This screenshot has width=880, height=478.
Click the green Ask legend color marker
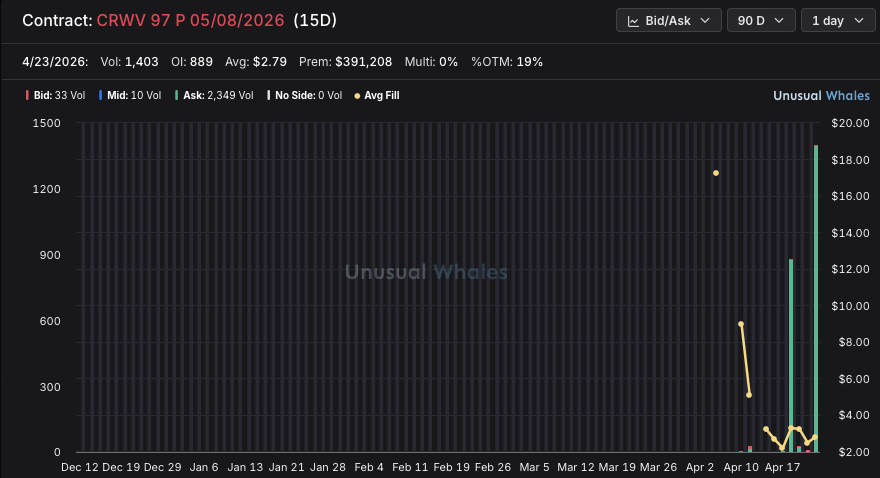176,95
